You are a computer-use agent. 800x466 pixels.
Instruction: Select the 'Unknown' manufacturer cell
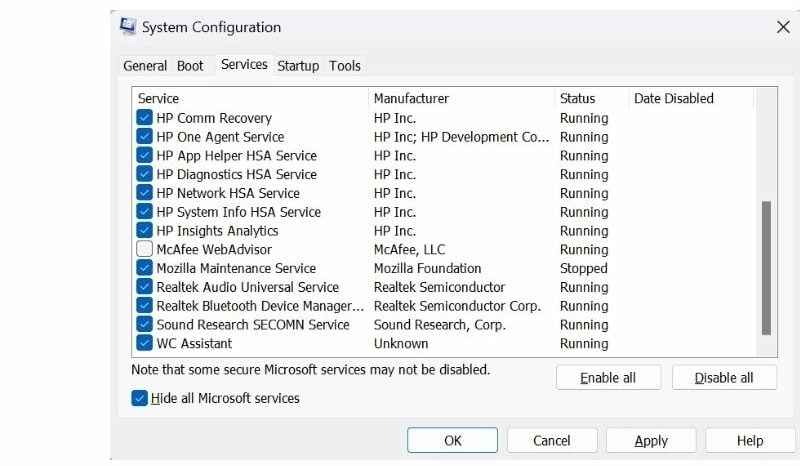401,344
